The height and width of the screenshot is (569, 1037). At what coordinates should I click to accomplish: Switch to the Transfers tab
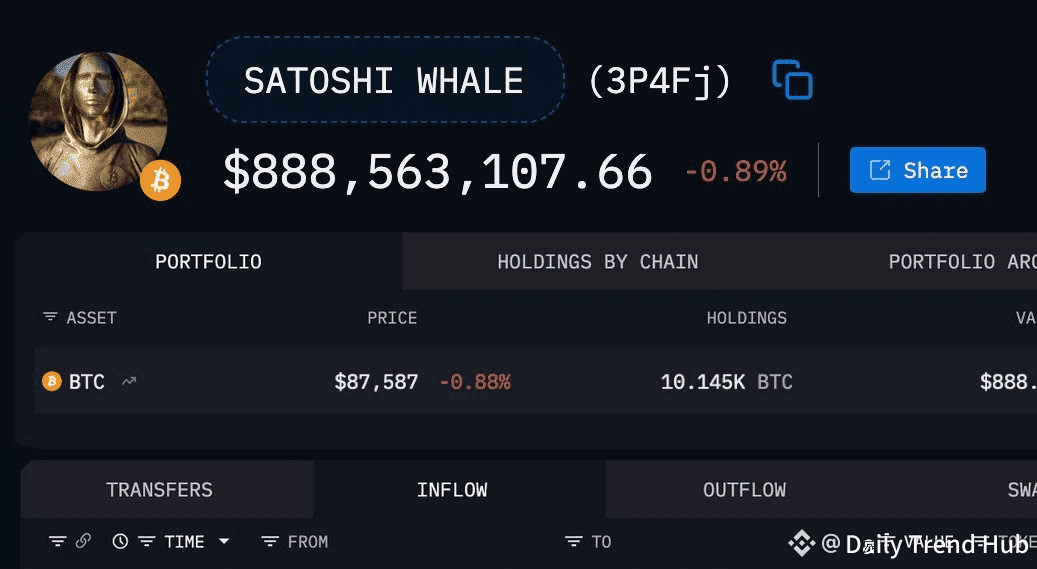pyautogui.click(x=159, y=490)
